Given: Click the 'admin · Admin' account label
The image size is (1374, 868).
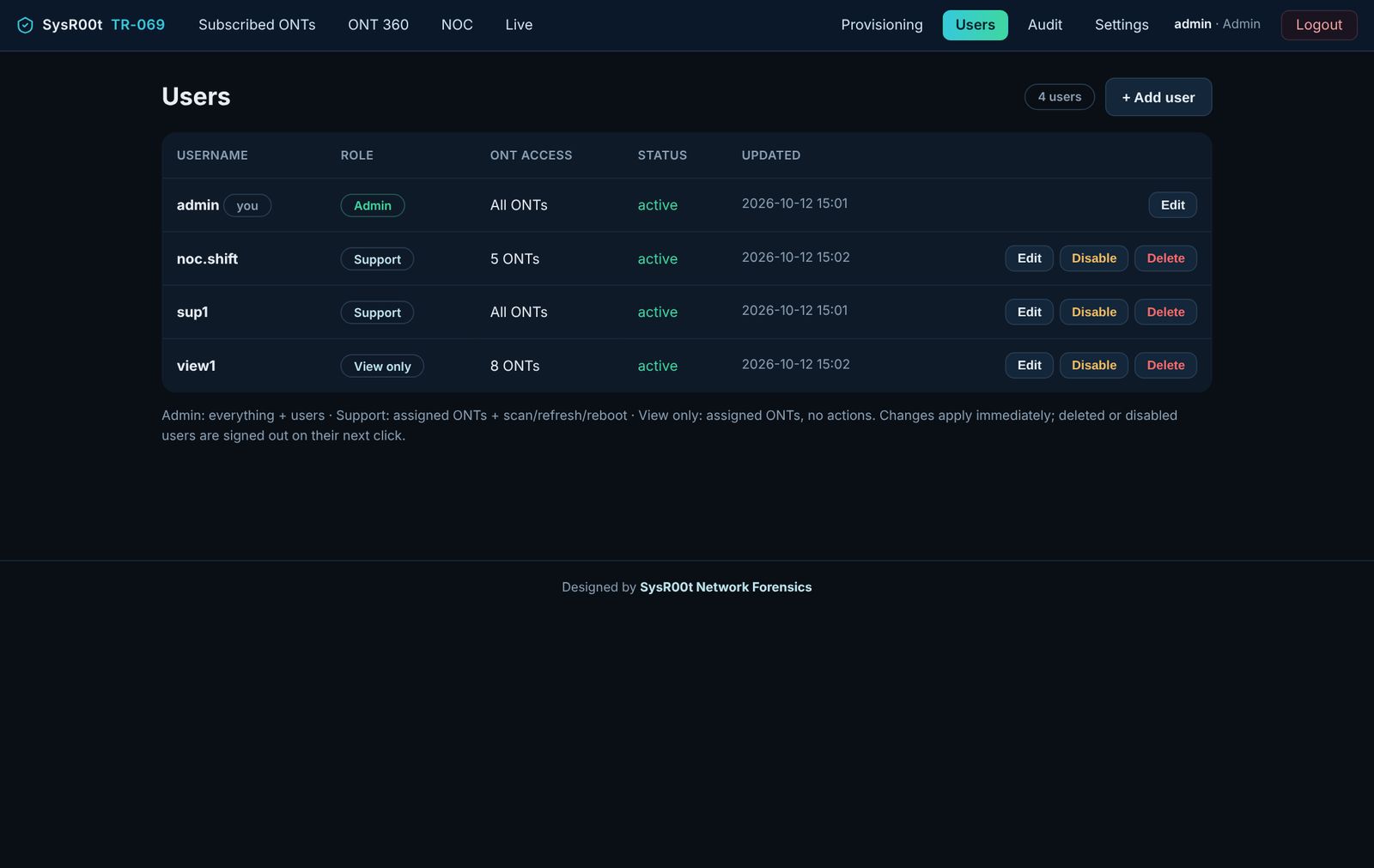Looking at the screenshot, I should 1217,24.
